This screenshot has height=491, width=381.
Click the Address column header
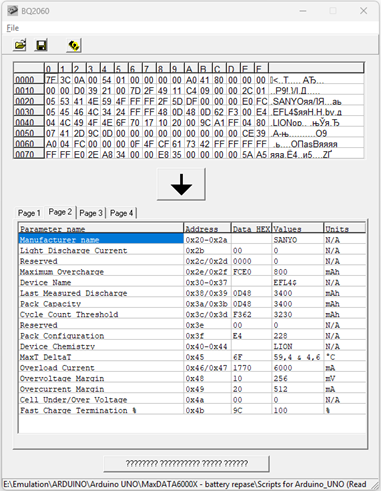pyautogui.click(x=207, y=228)
